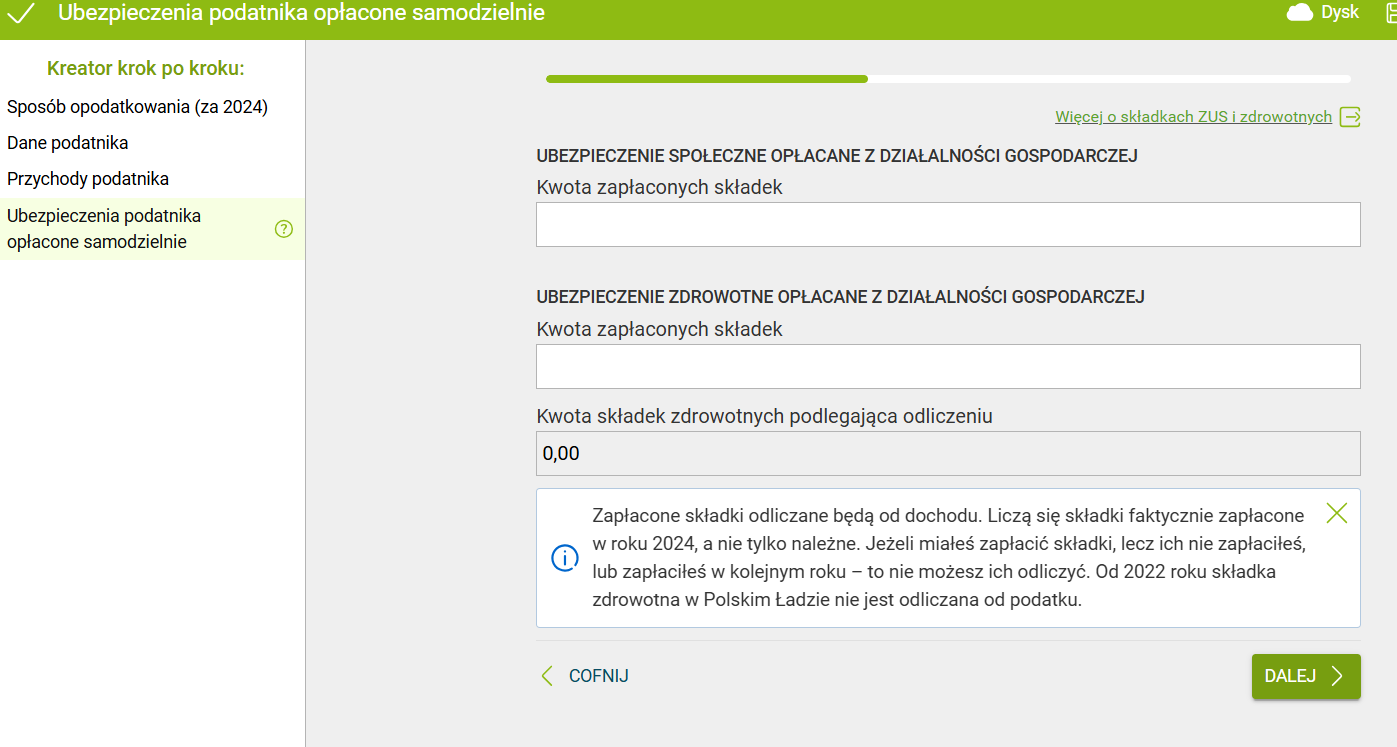Dismiss the info notice with the X
This screenshot has width=1397, height=747.
(x=1336, y=514)
